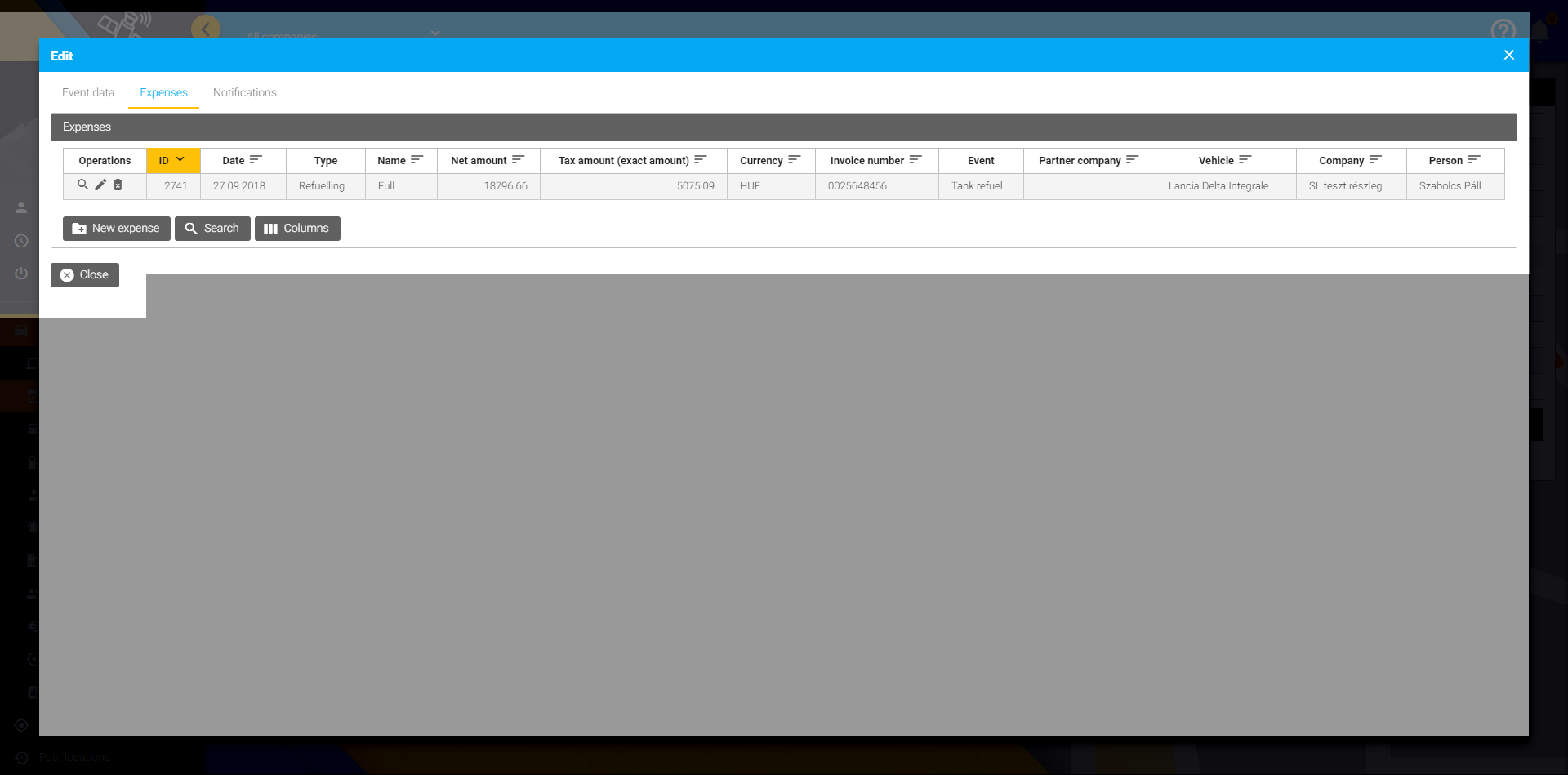Switch to the Event data tab
Screen dimensions: 1568x775
[x=88, y=92]
